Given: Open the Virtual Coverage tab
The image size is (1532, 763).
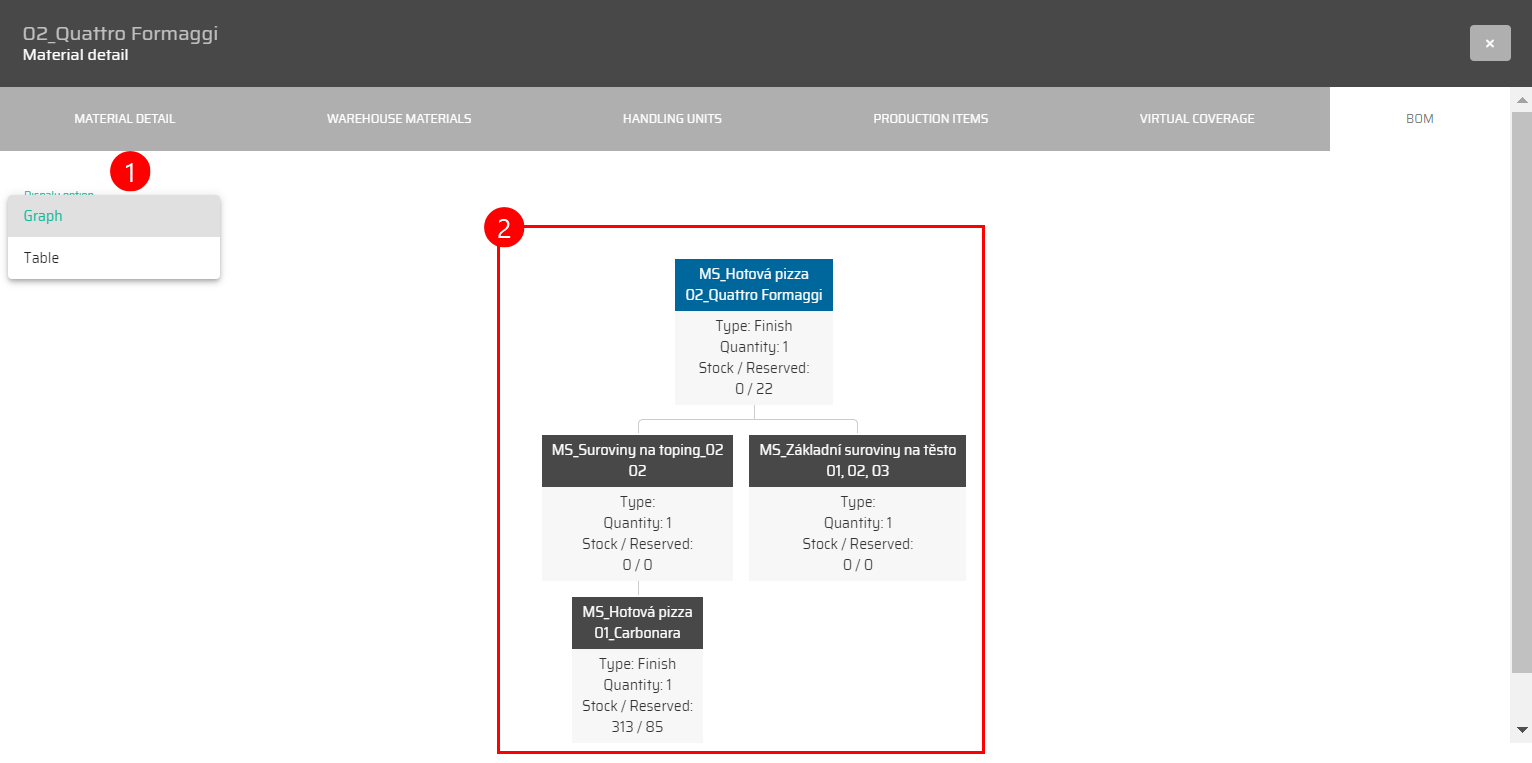Looking at the screenshot, I should click(x=1196, y=119).
